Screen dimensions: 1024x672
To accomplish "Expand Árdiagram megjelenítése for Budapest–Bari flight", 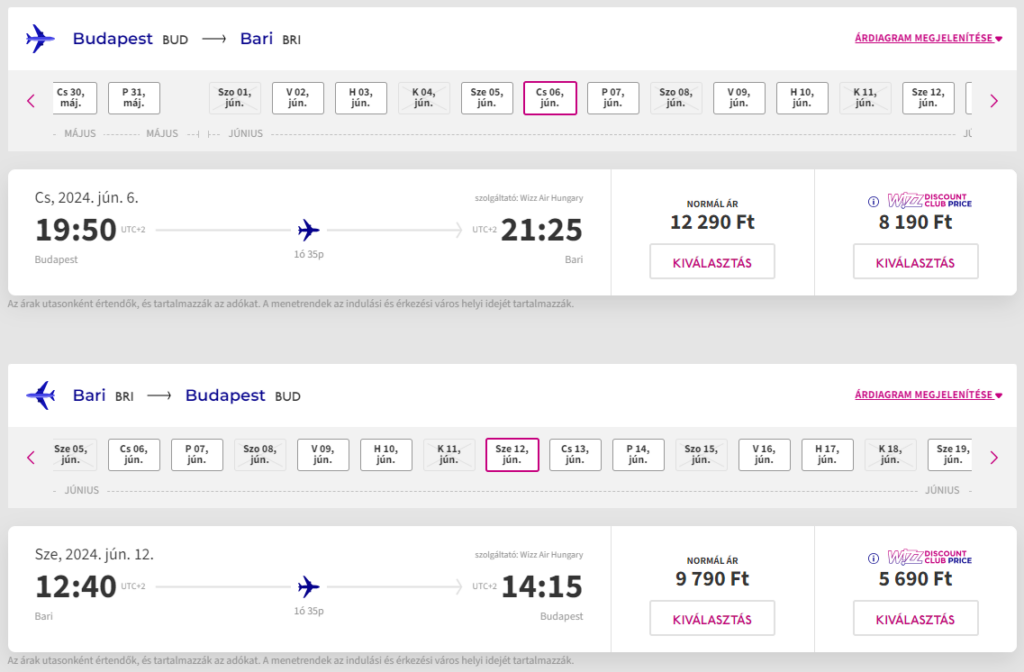I will coord(928,39).
